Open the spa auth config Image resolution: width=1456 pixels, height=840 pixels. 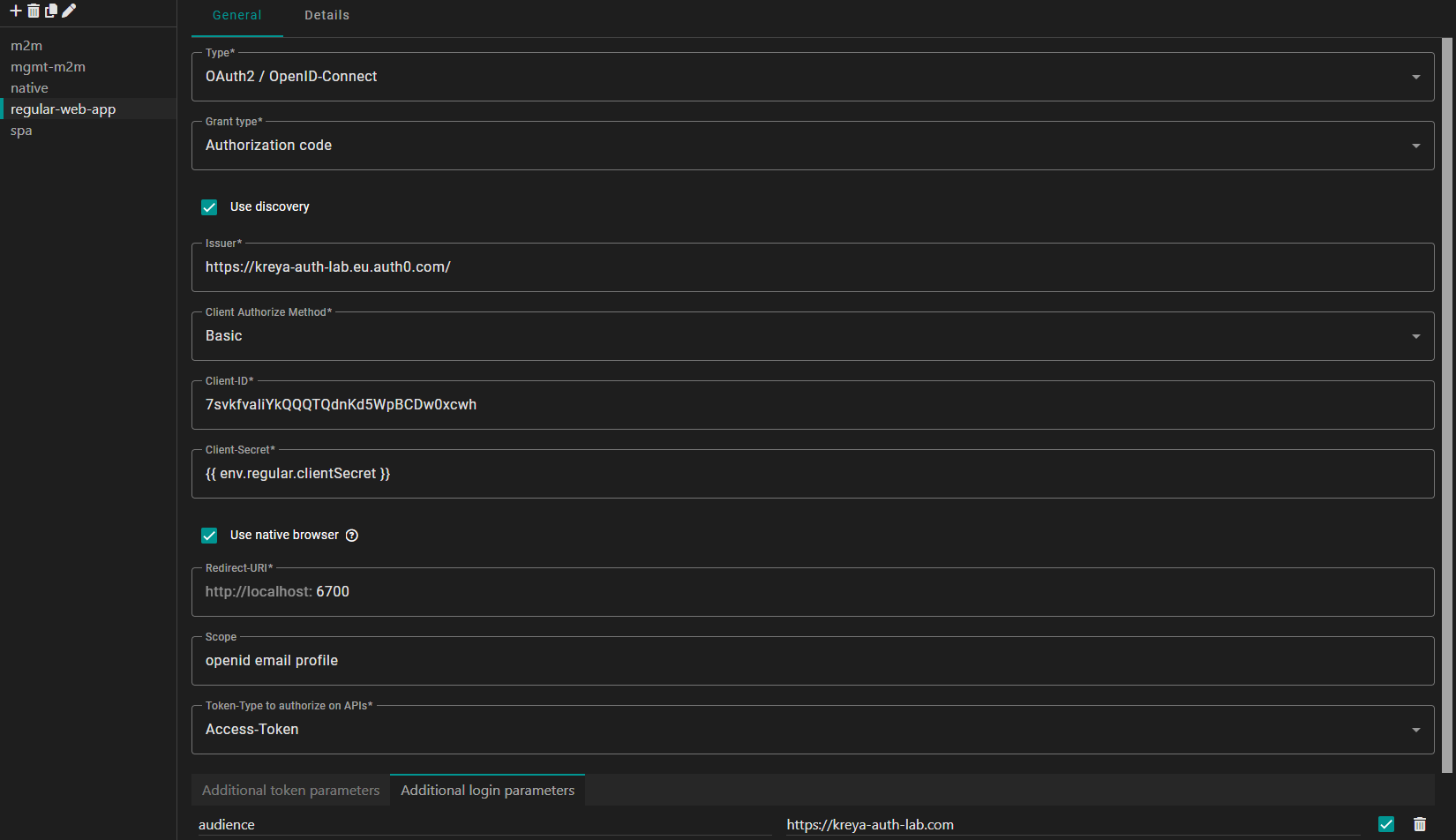tap(21, 131)
